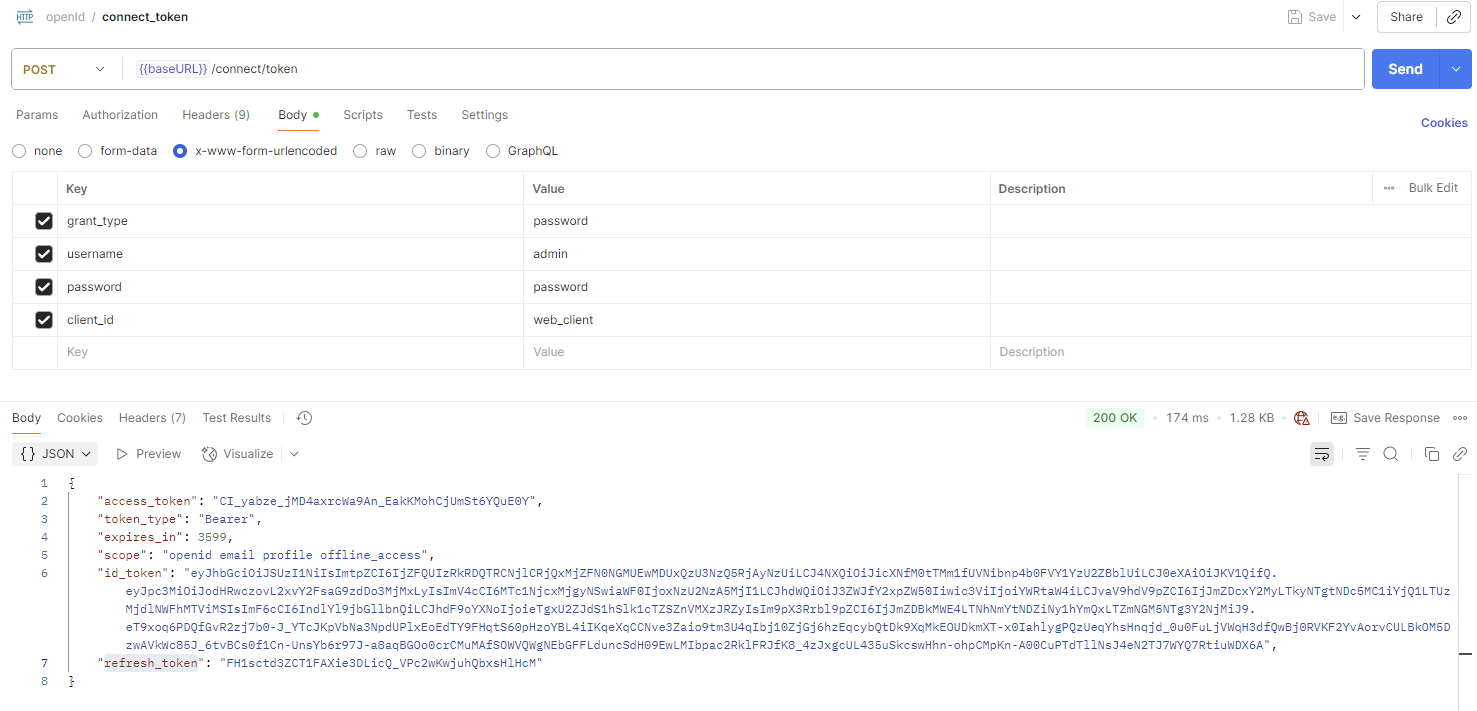Click Bulk Edit

(1433, 188)
